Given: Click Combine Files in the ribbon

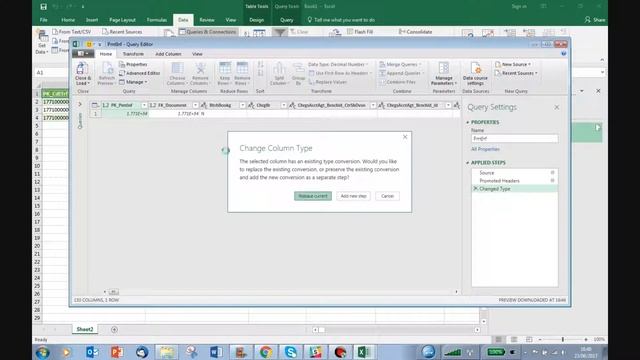Looking at the screenshot, I should [x=398, y=82].
